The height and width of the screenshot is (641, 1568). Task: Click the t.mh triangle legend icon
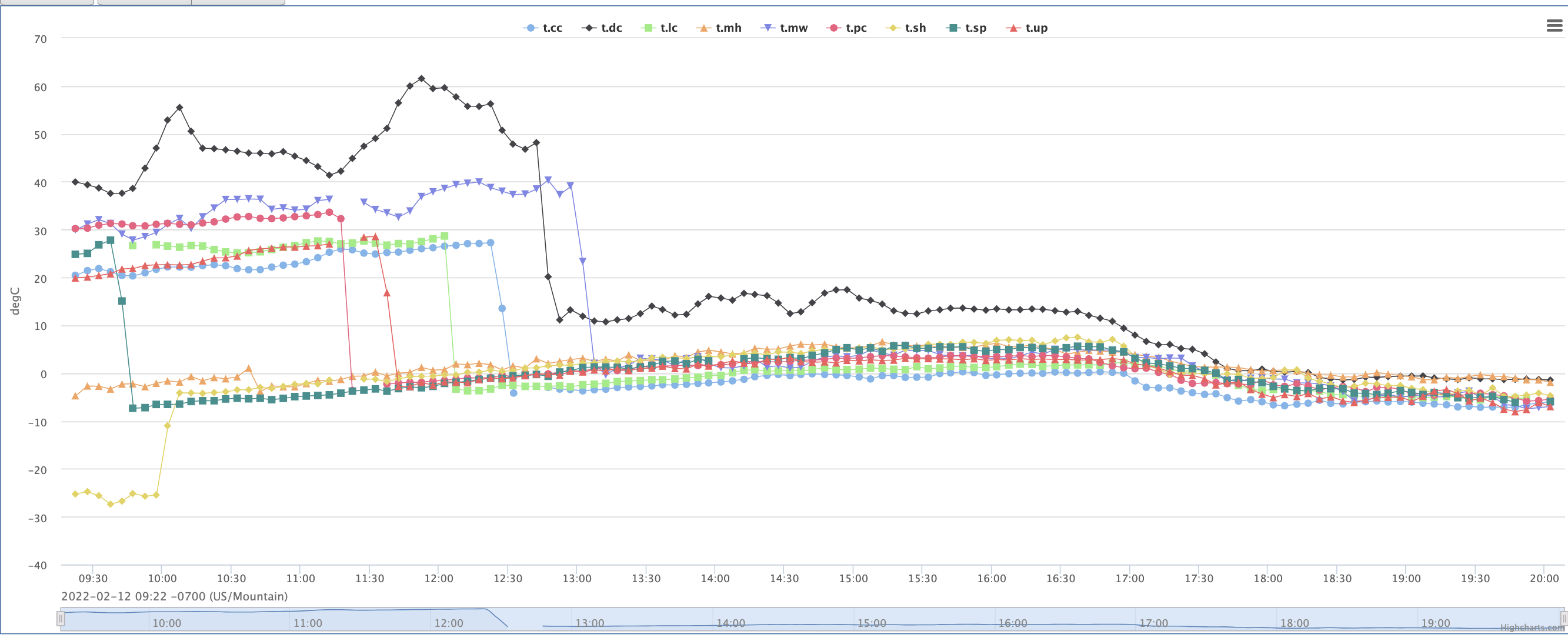coord(703,28)
